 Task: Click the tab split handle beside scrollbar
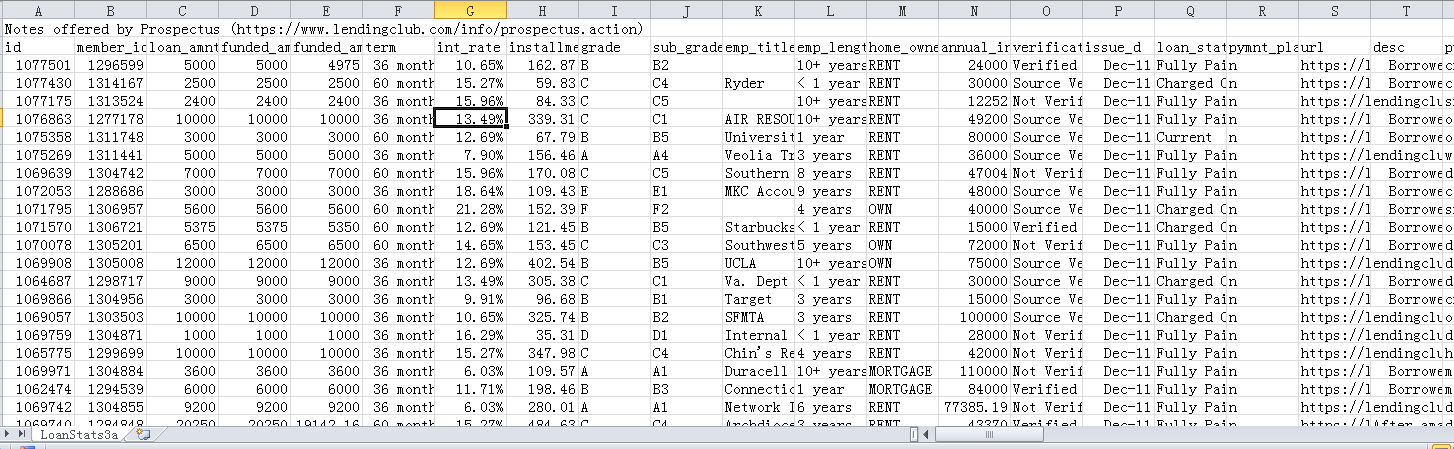pos(915,435)
